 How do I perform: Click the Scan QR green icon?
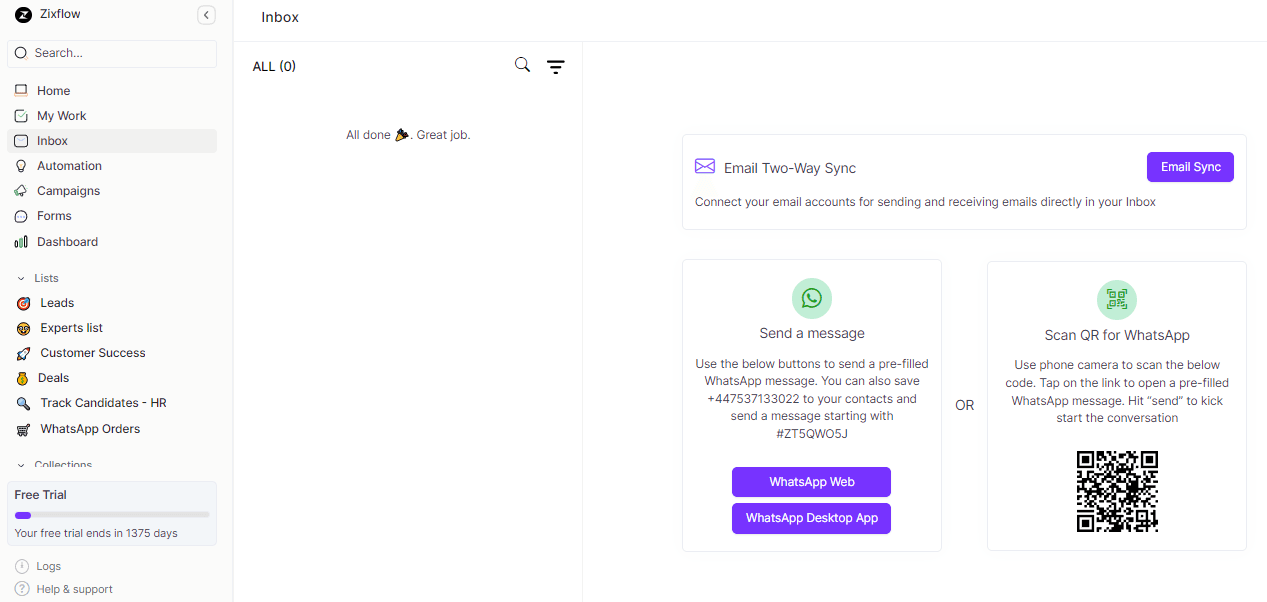pyautogui.click(x=1116, y=299)
